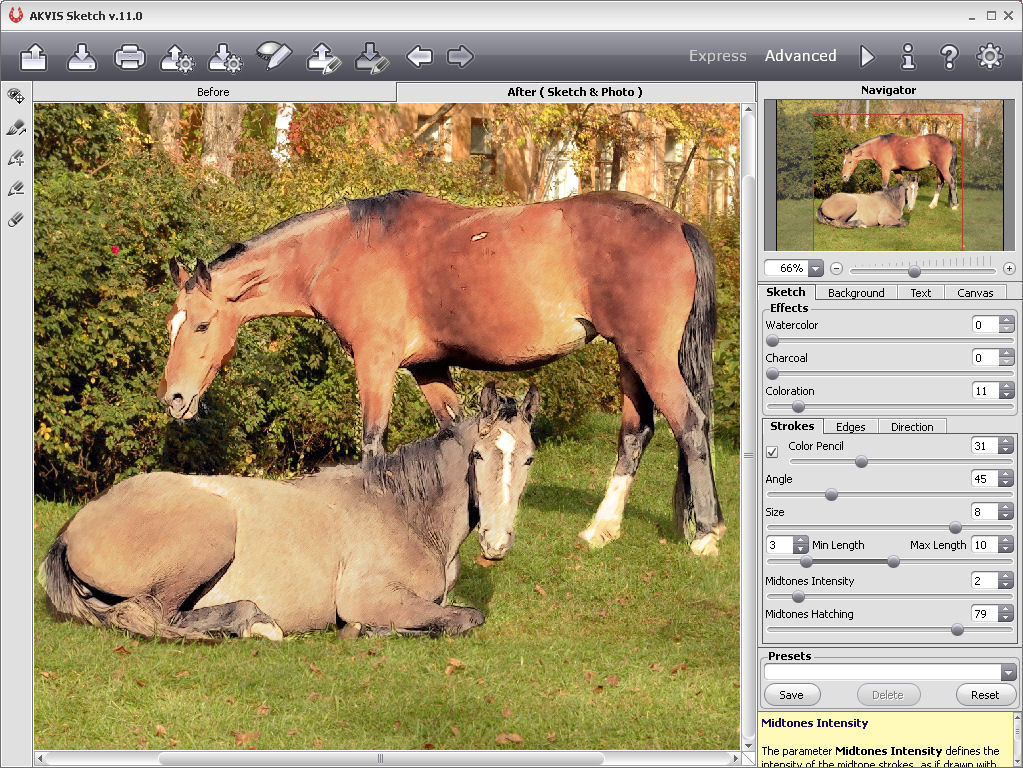The image size is (1023, 768).
Task: Click the Reset button
Action: (x=984, y=695)
